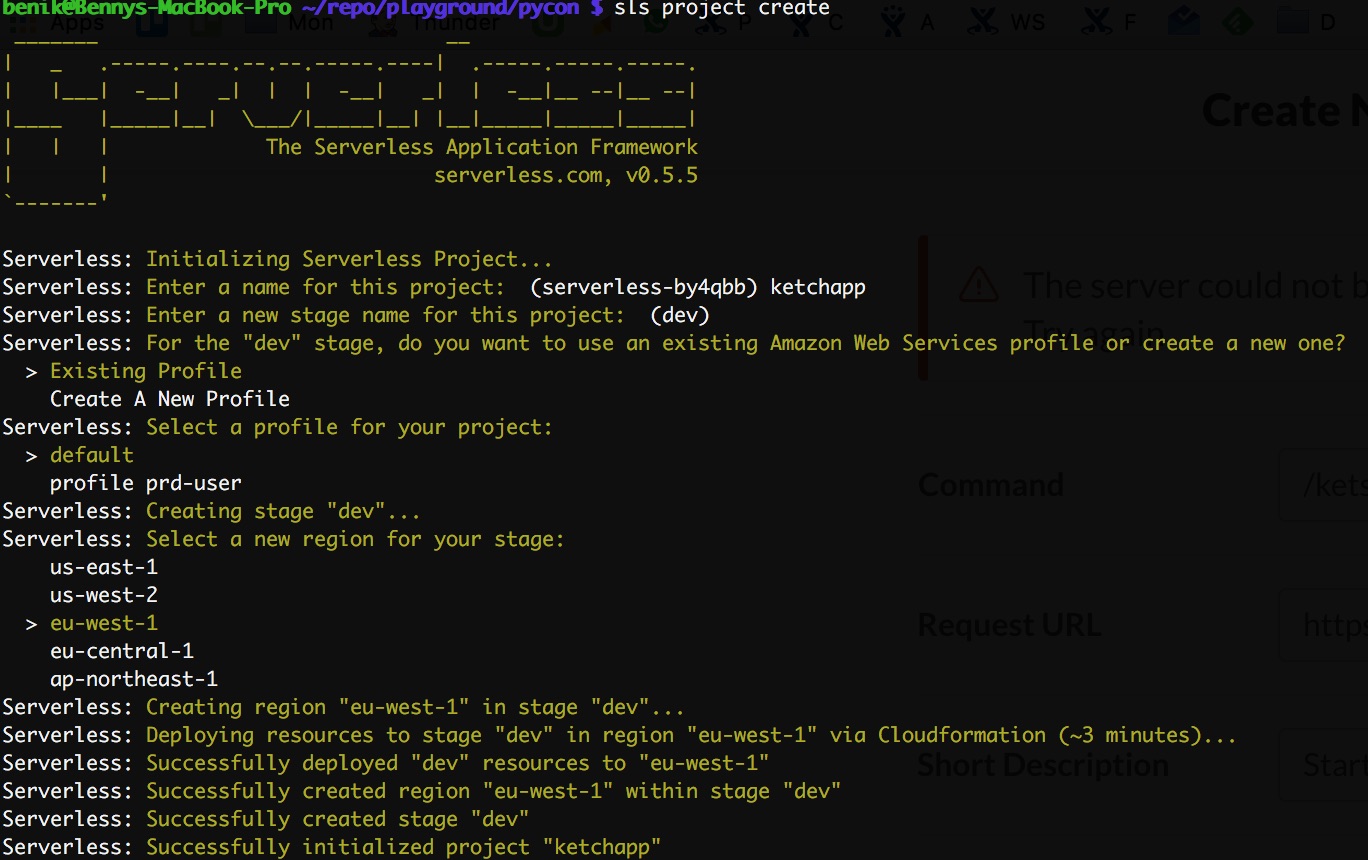Click the 'serverless.com, v0.5.5' version text

[566, 175]
